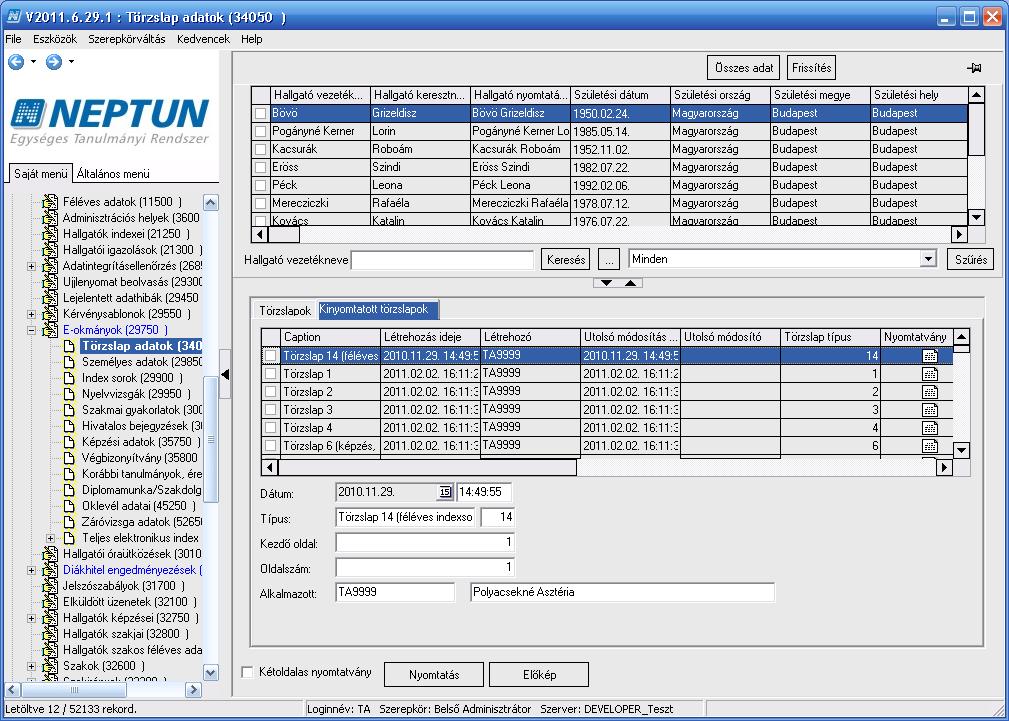Image resolution: width=1009 pixels, height=721 pixels.
Task: Open Nyomtatvány document icon in Törzslap 1 row
Action: pyautogui.click(x=930, y=373)
